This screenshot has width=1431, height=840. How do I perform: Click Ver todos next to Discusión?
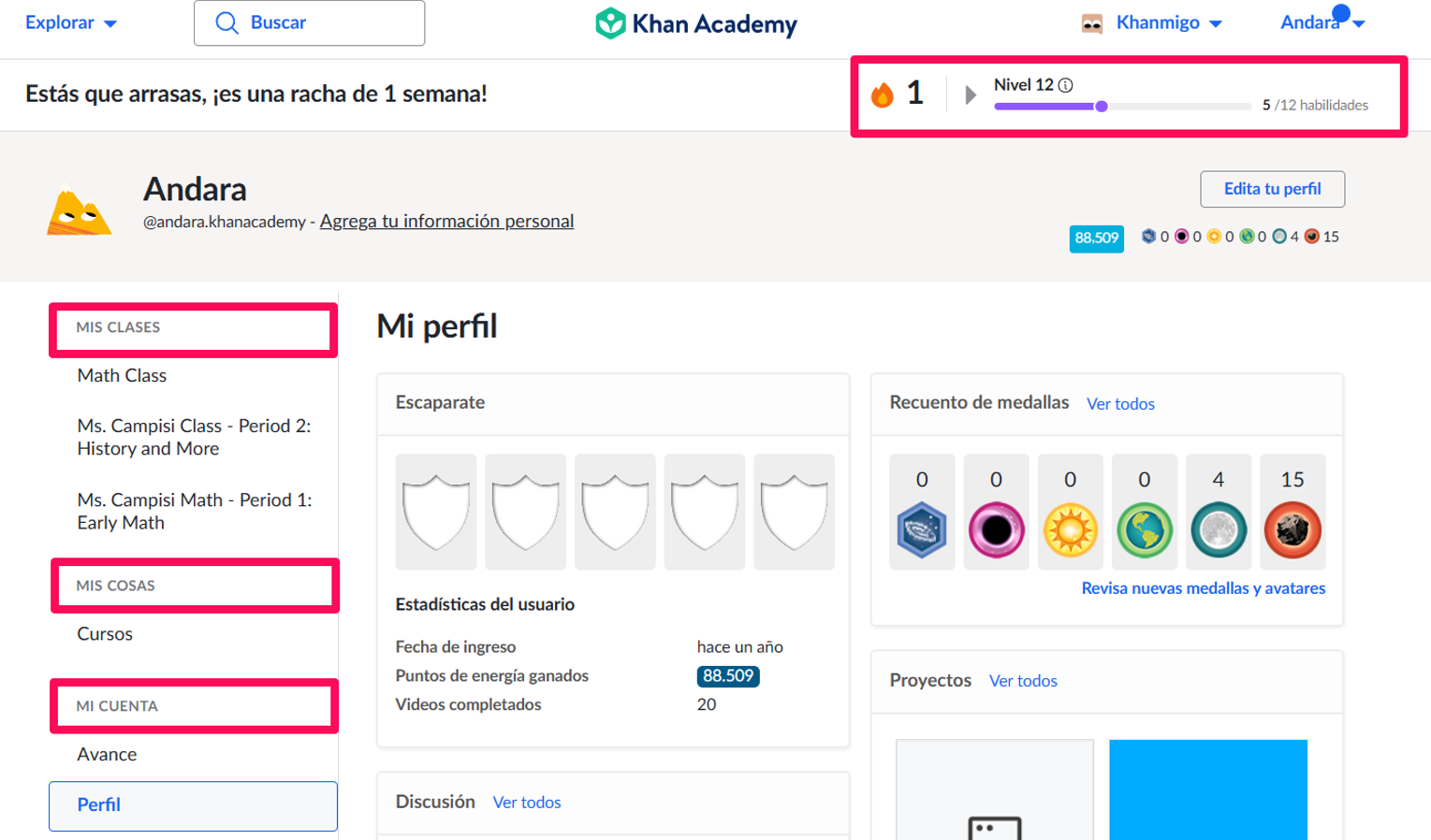[527, 803]
